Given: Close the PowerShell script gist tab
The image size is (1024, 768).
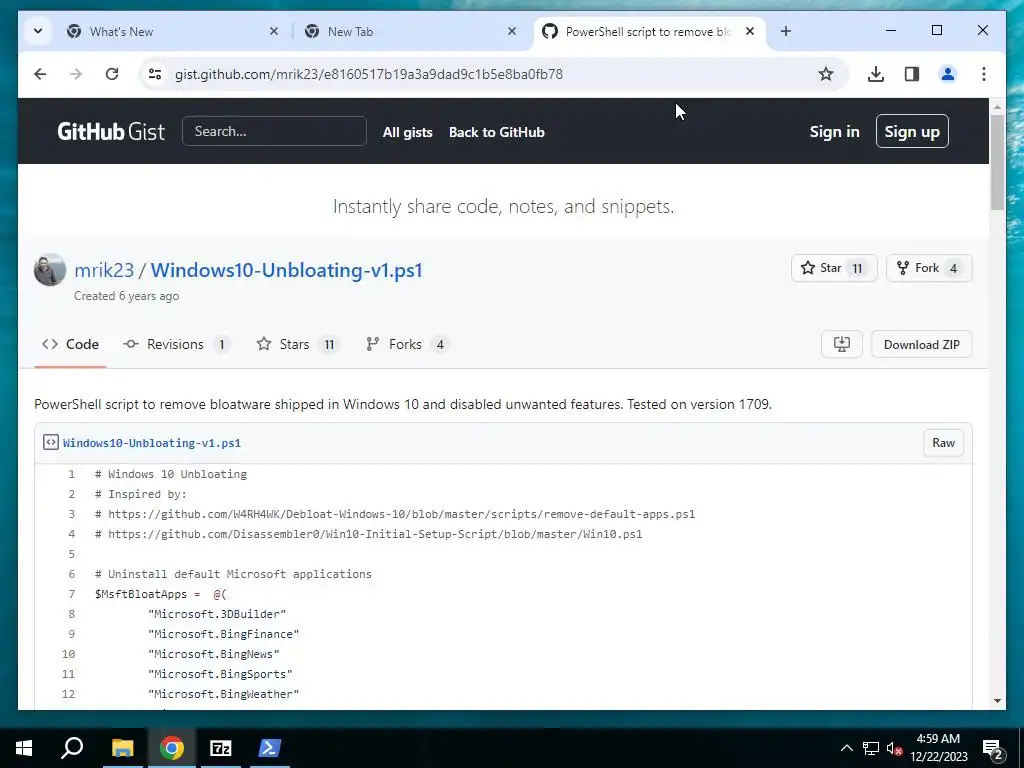Looking at the screenshot, I should pos(750,31).
